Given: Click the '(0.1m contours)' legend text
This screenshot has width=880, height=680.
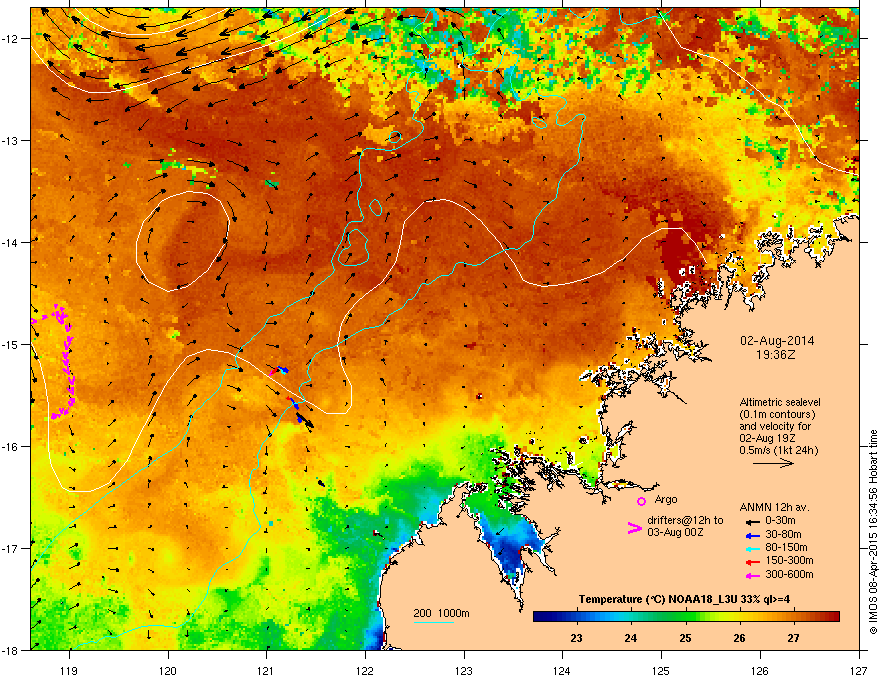Looking at the screenshot, I should point(777,415).
